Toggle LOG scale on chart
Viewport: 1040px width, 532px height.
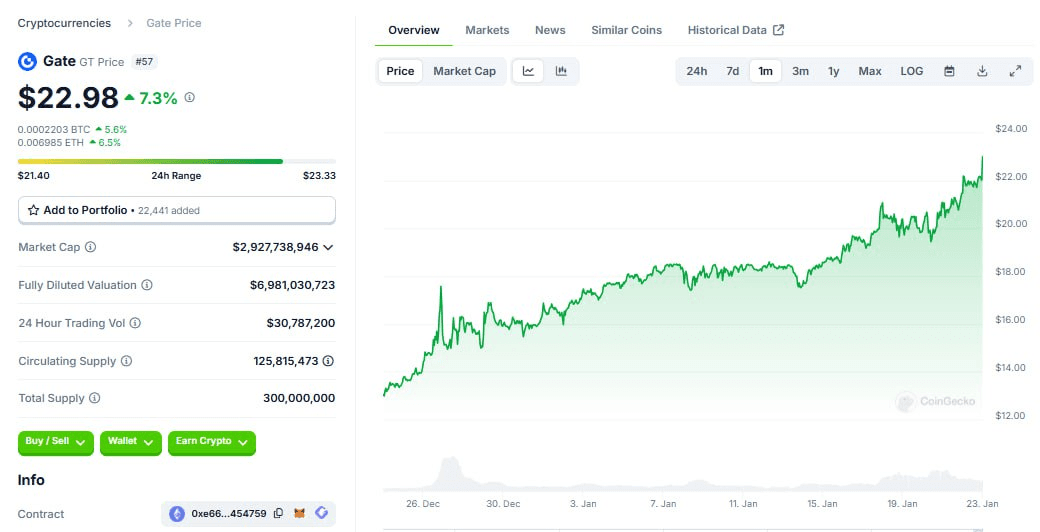coord(911,71)
